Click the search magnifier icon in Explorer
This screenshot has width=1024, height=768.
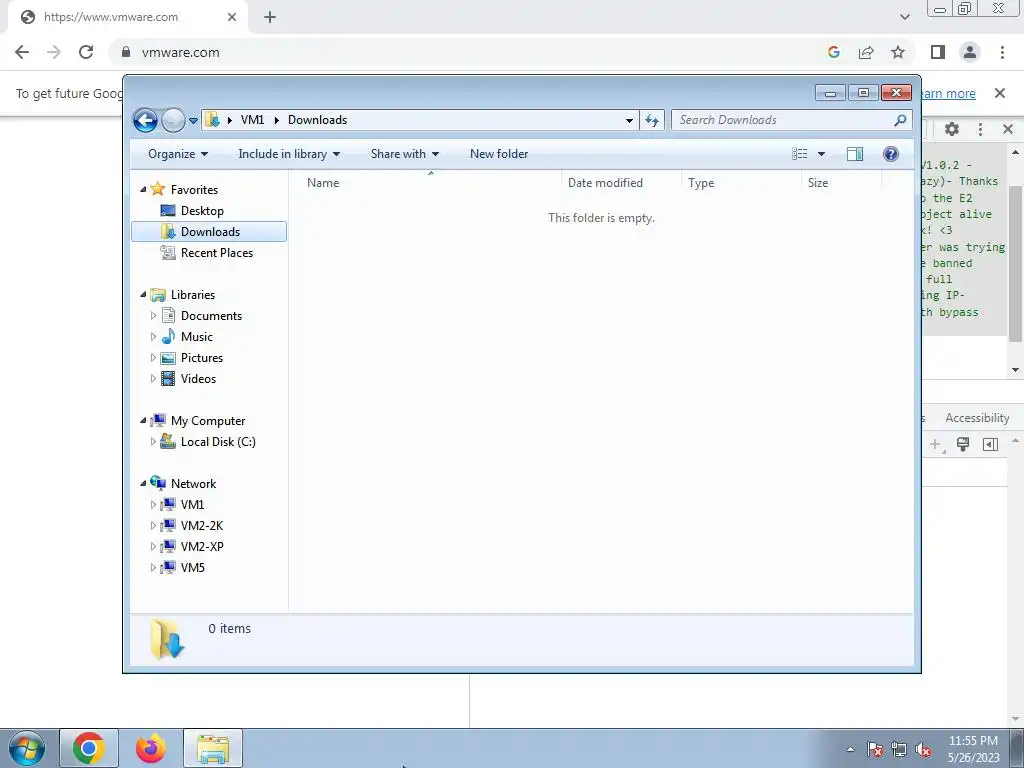tap(900, 120)
